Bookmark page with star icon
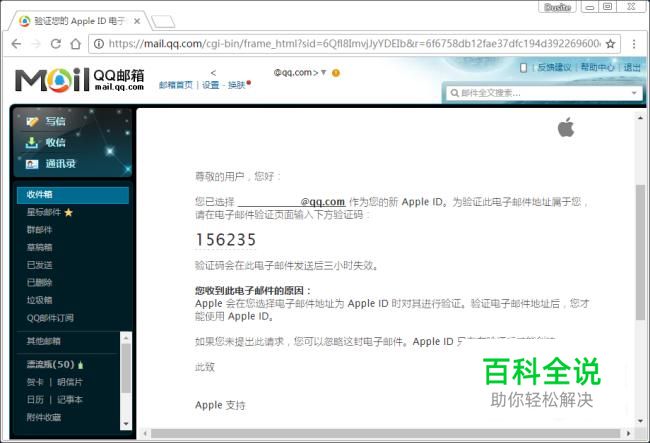650x443 pixels. pyautogui.click(x=610, y=44)
